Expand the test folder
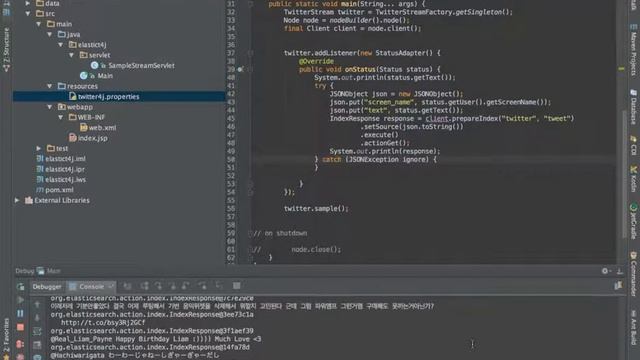640x360 pixels. [39, 149]
